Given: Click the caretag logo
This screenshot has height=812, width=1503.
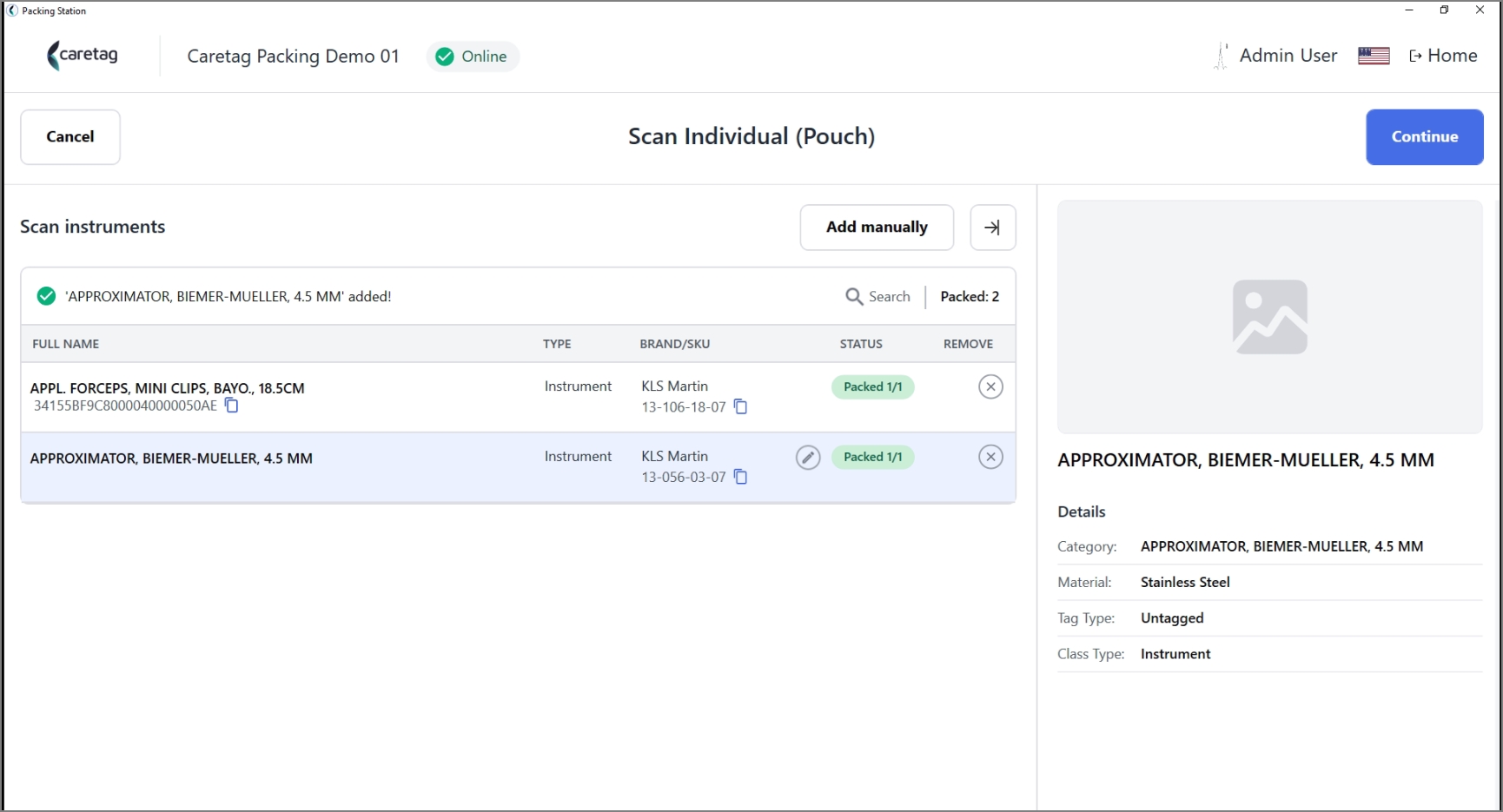Looking at the screenshot, I should tap(83, 56).
